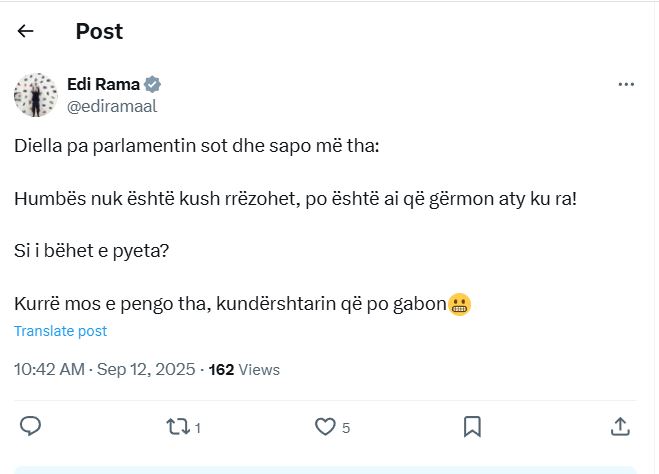Click the grimacing emoji in the post

click(x=460, y=305)
